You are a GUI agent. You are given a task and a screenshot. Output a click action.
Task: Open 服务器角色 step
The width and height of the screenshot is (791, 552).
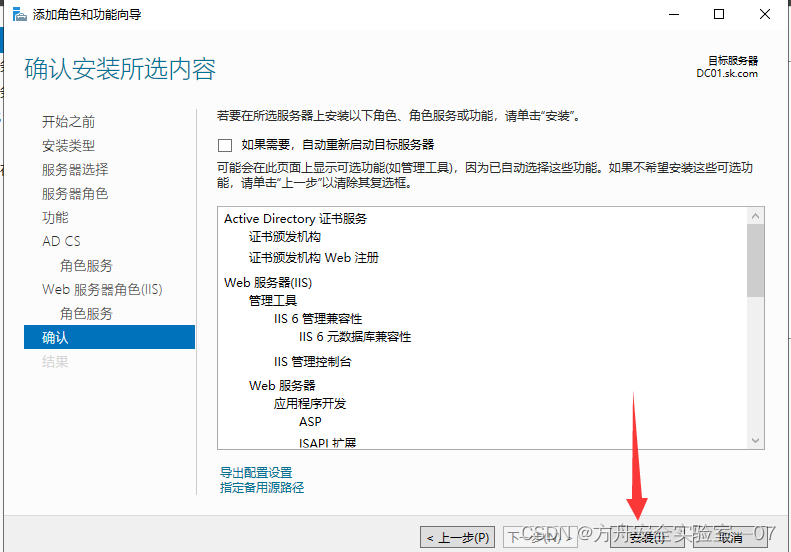click(x=75, y=194)
